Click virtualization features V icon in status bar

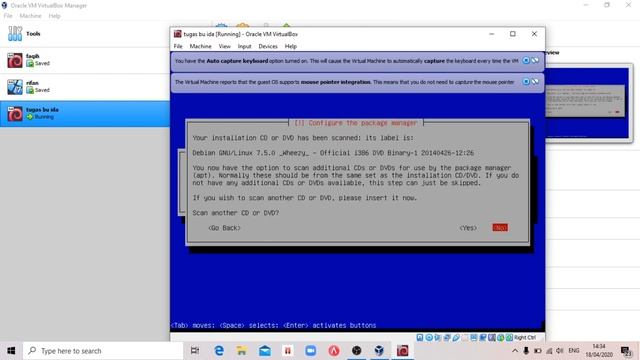pos(491,338)
